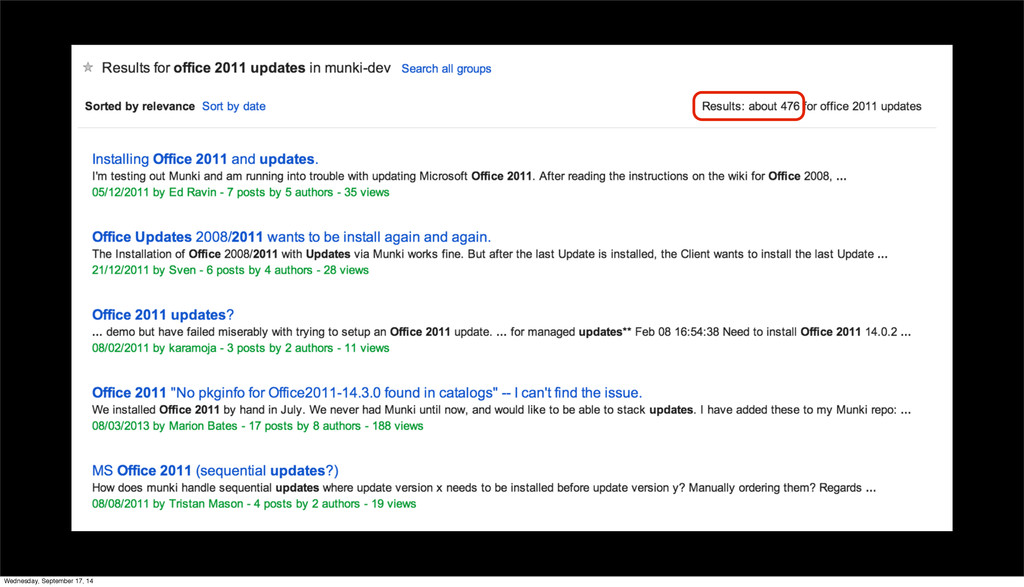Click the Sorted by relevance label
Screen dimensions: 1024x587
tap(140, 106)
